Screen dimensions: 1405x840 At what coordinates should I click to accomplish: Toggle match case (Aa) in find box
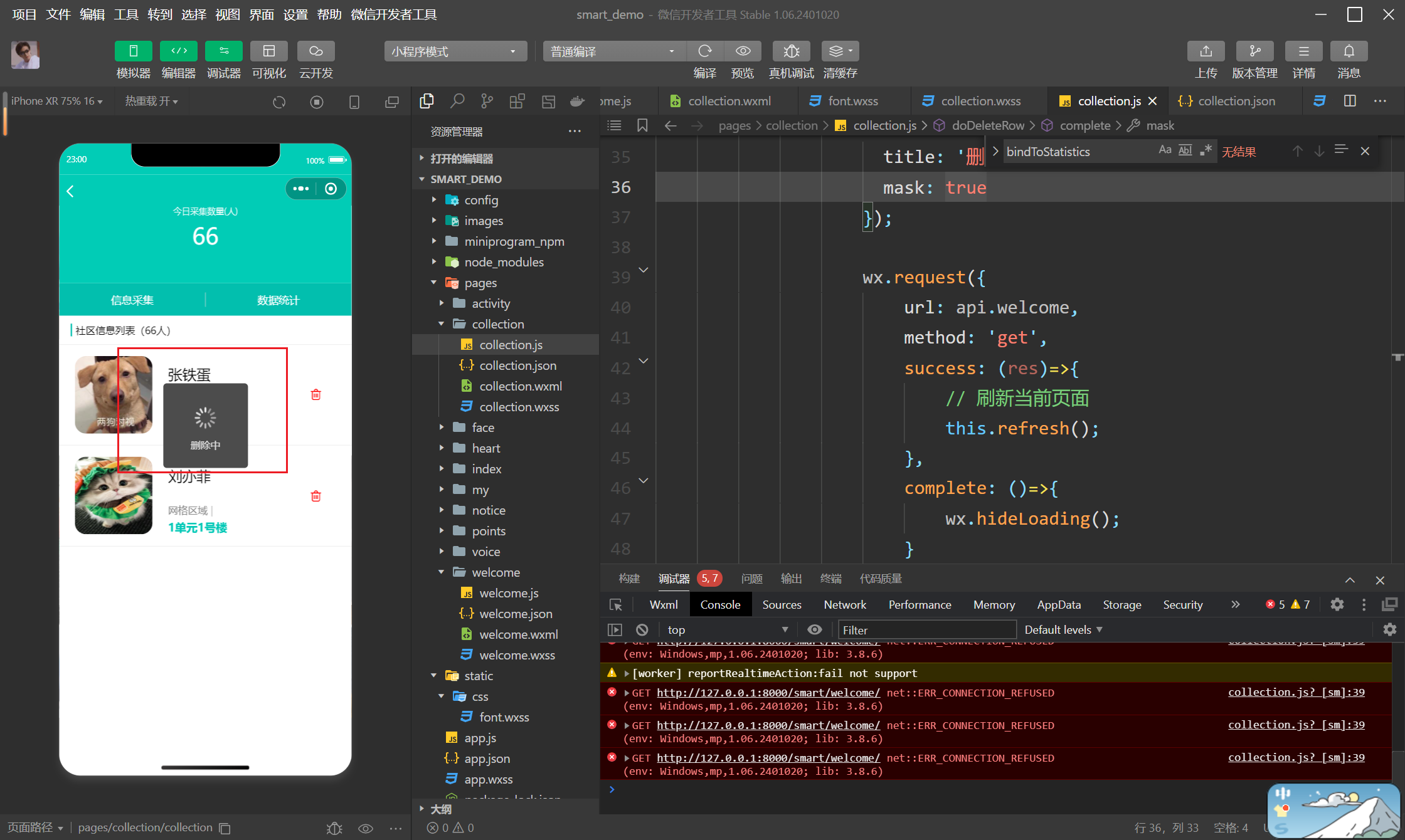click(1165, 150)
